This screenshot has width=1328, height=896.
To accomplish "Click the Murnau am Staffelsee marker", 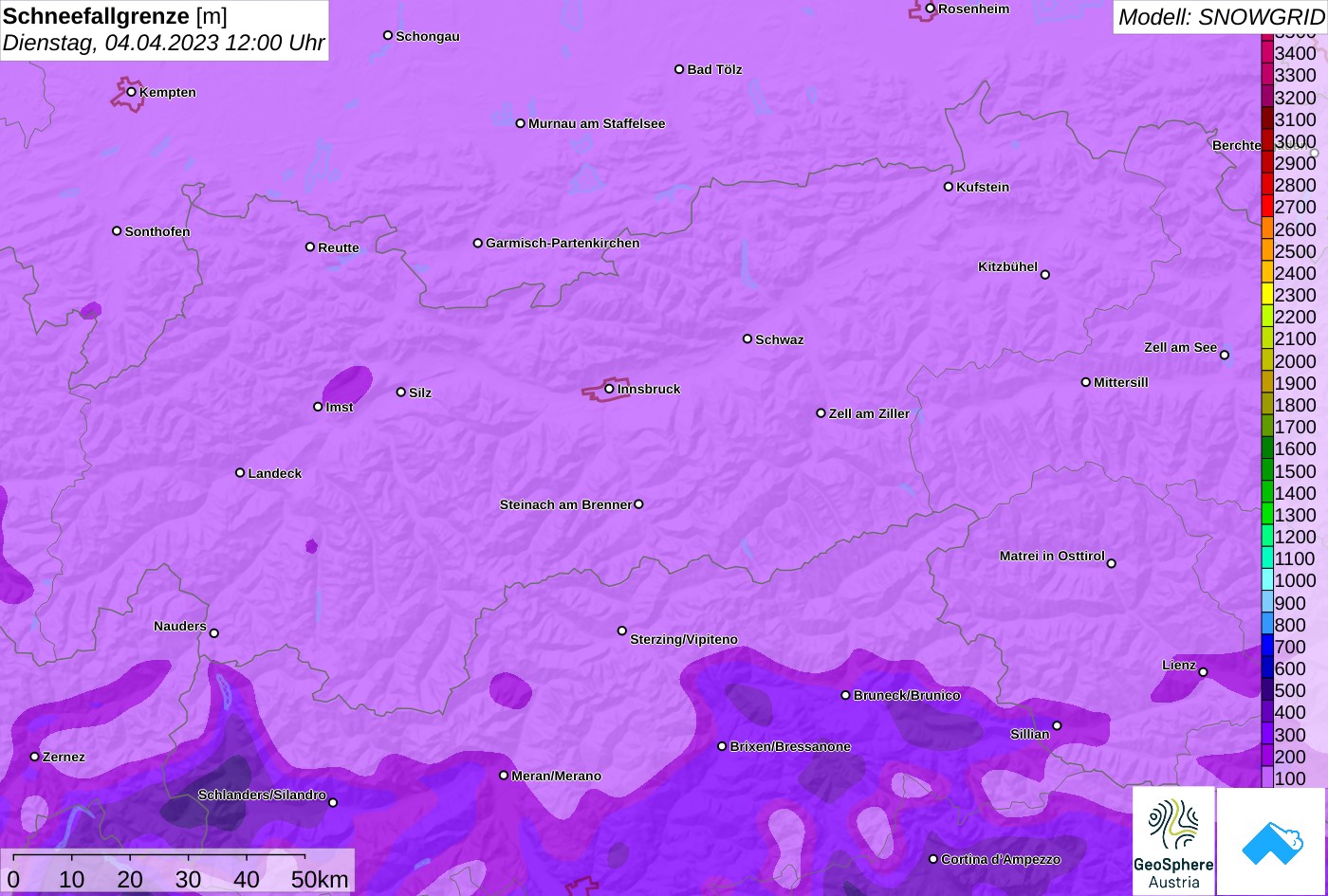I will pos(521,123).
